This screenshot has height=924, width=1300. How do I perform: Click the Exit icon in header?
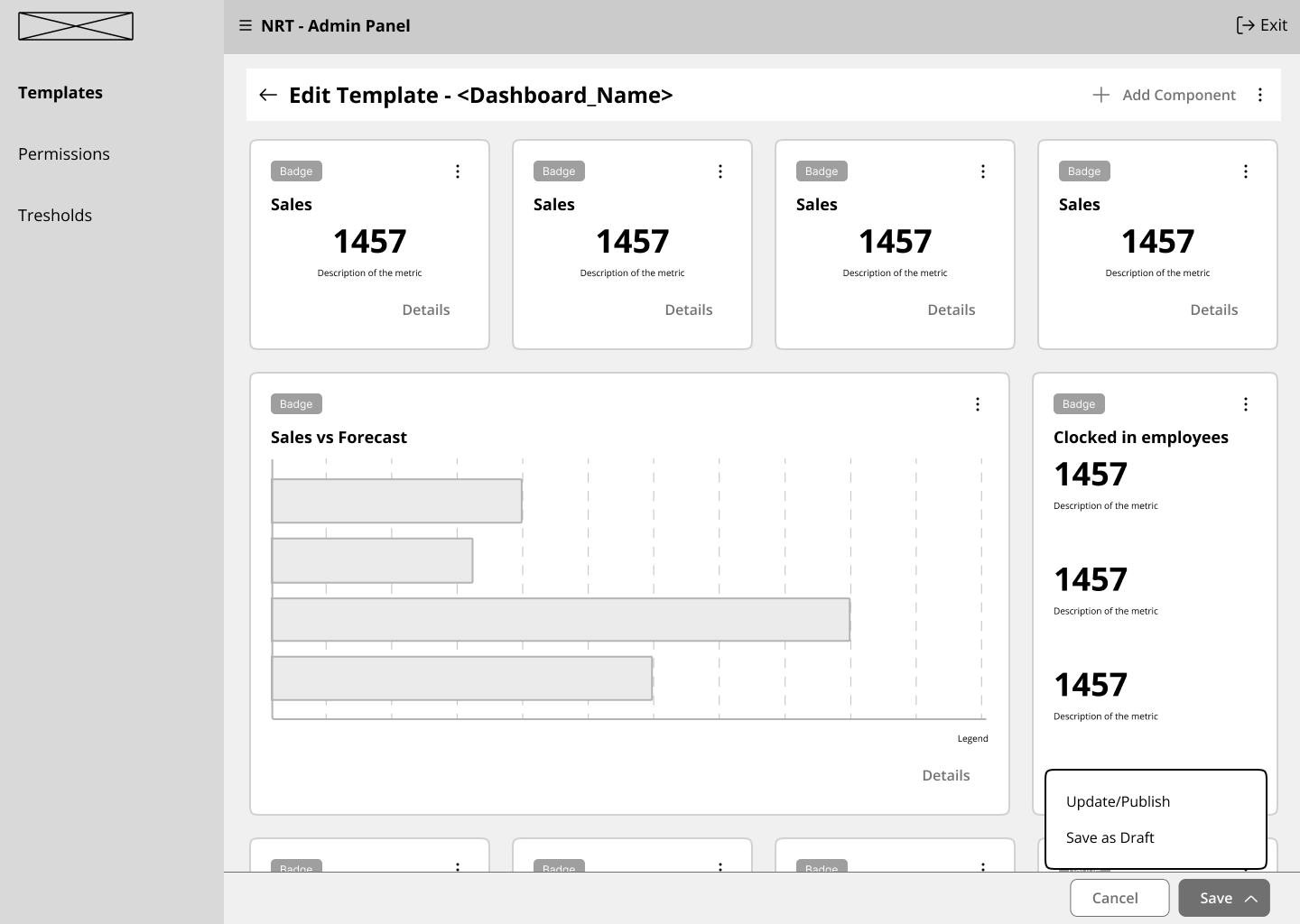click(1246, 25)
